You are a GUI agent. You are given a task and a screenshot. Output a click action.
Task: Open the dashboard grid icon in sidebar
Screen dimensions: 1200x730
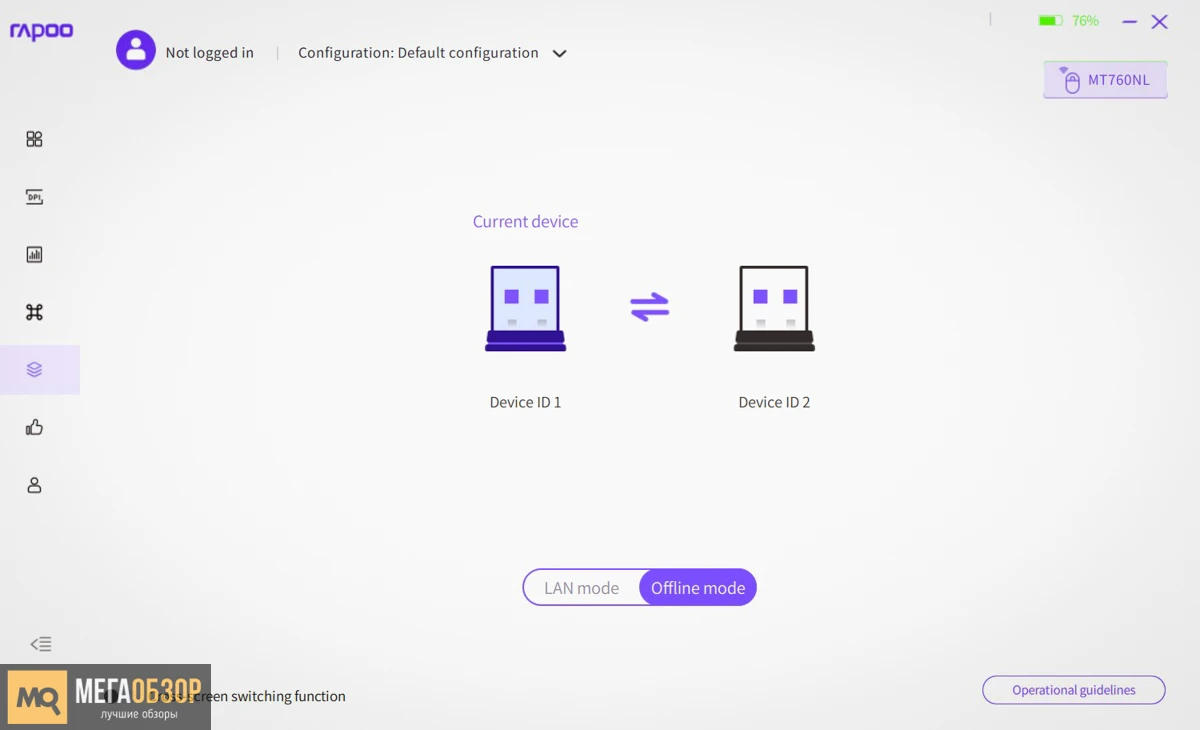click(34, 139)
